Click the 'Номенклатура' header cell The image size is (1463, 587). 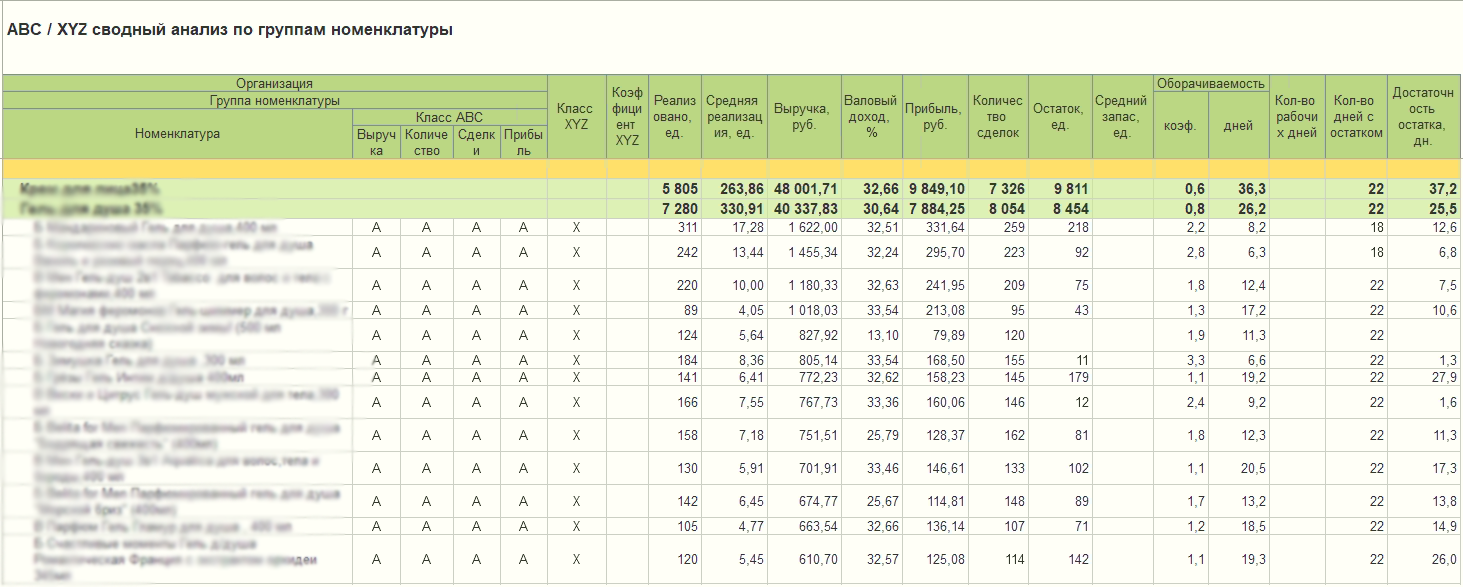[177, 133]
